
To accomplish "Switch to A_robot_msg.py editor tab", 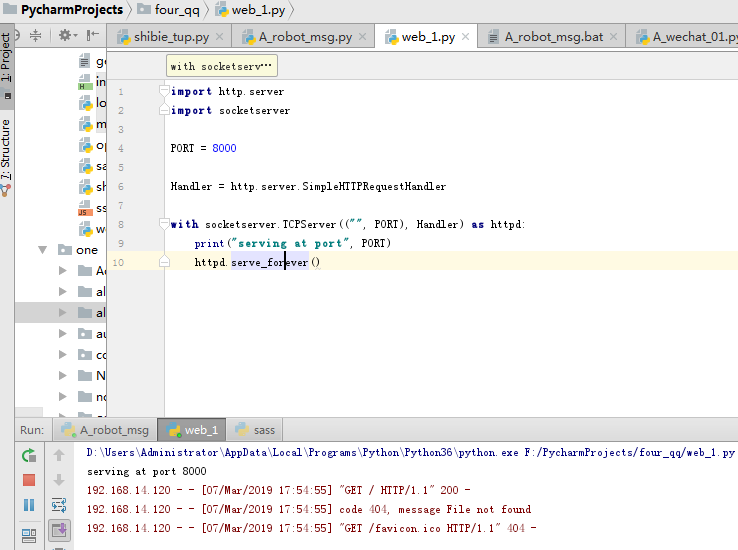I will coord(305,37).
